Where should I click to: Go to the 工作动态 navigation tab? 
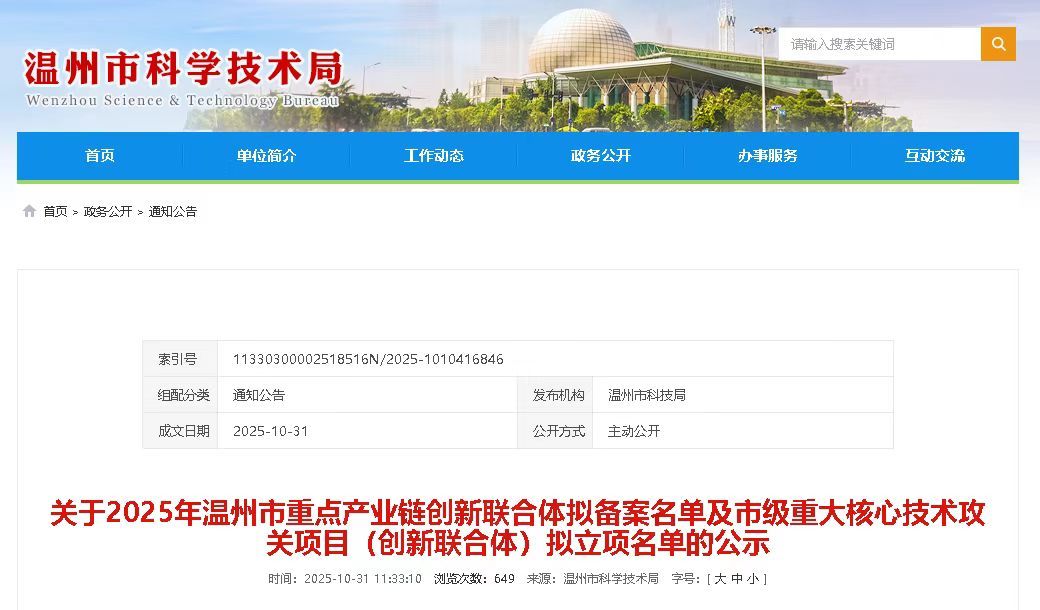click(434, 156)
